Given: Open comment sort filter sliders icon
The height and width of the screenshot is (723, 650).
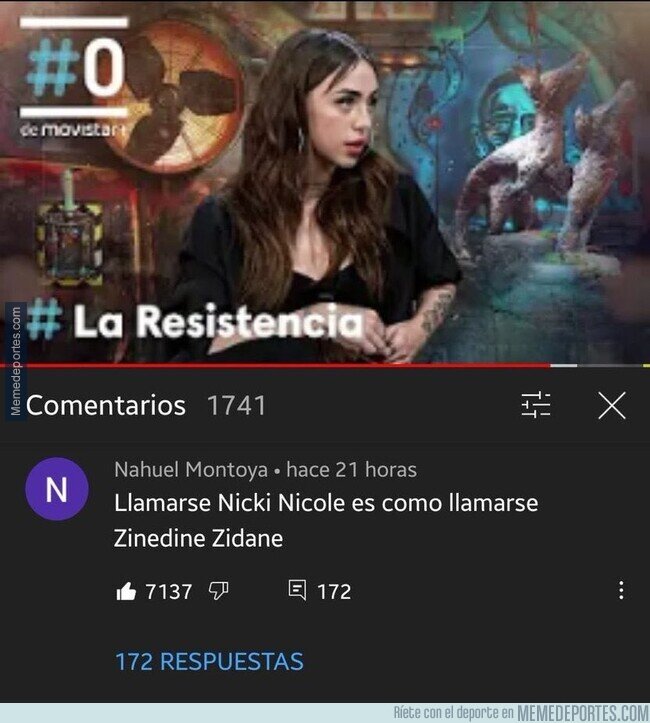Looking at the screenshot, I should click(x=536, y=405).
